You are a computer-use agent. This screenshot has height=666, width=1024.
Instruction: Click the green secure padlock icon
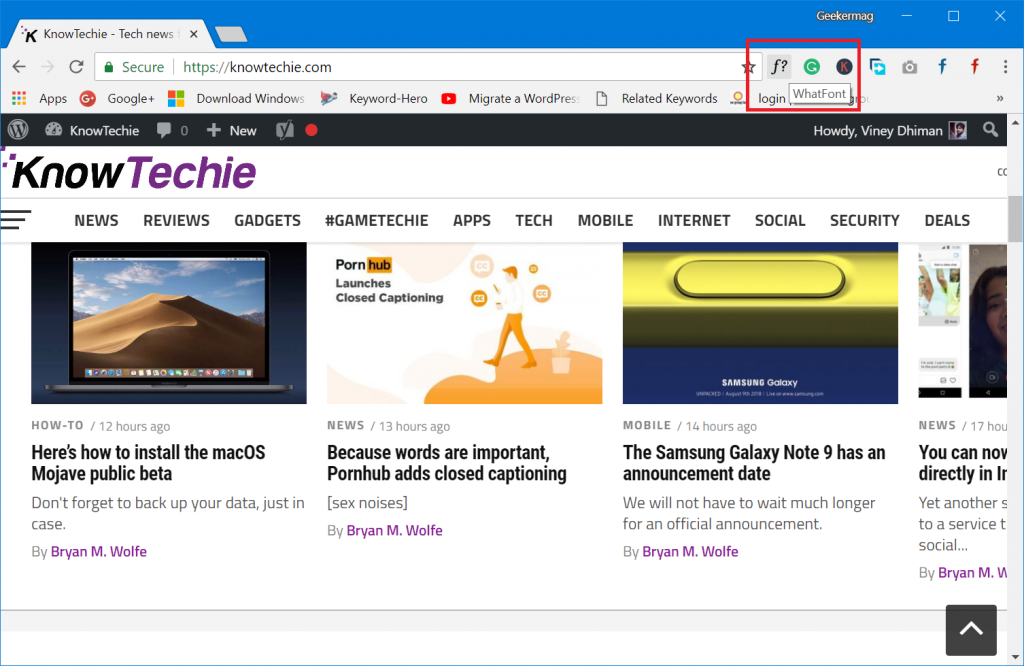(108, 67)
